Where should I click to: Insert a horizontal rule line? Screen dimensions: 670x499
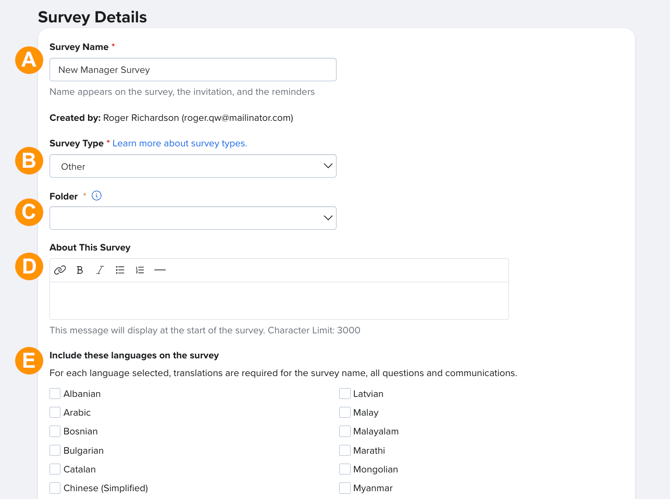160,270
